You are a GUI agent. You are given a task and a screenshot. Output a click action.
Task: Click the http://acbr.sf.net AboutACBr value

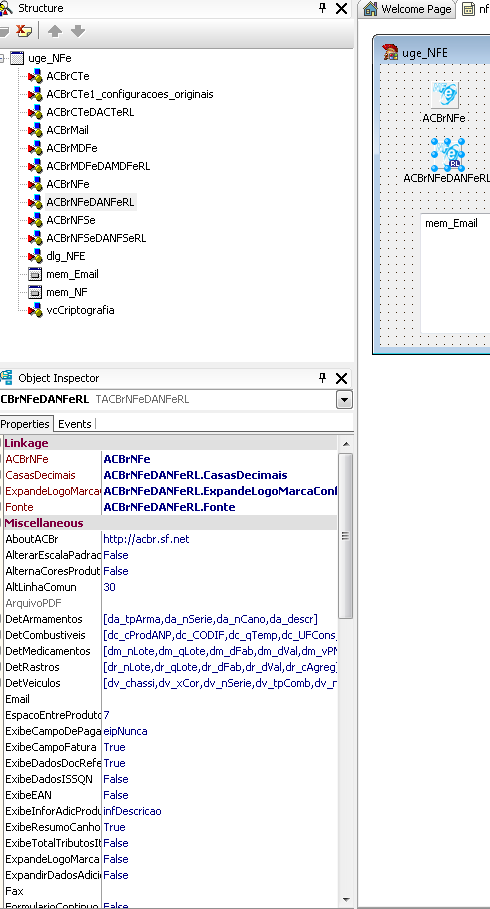coord(146,539)
